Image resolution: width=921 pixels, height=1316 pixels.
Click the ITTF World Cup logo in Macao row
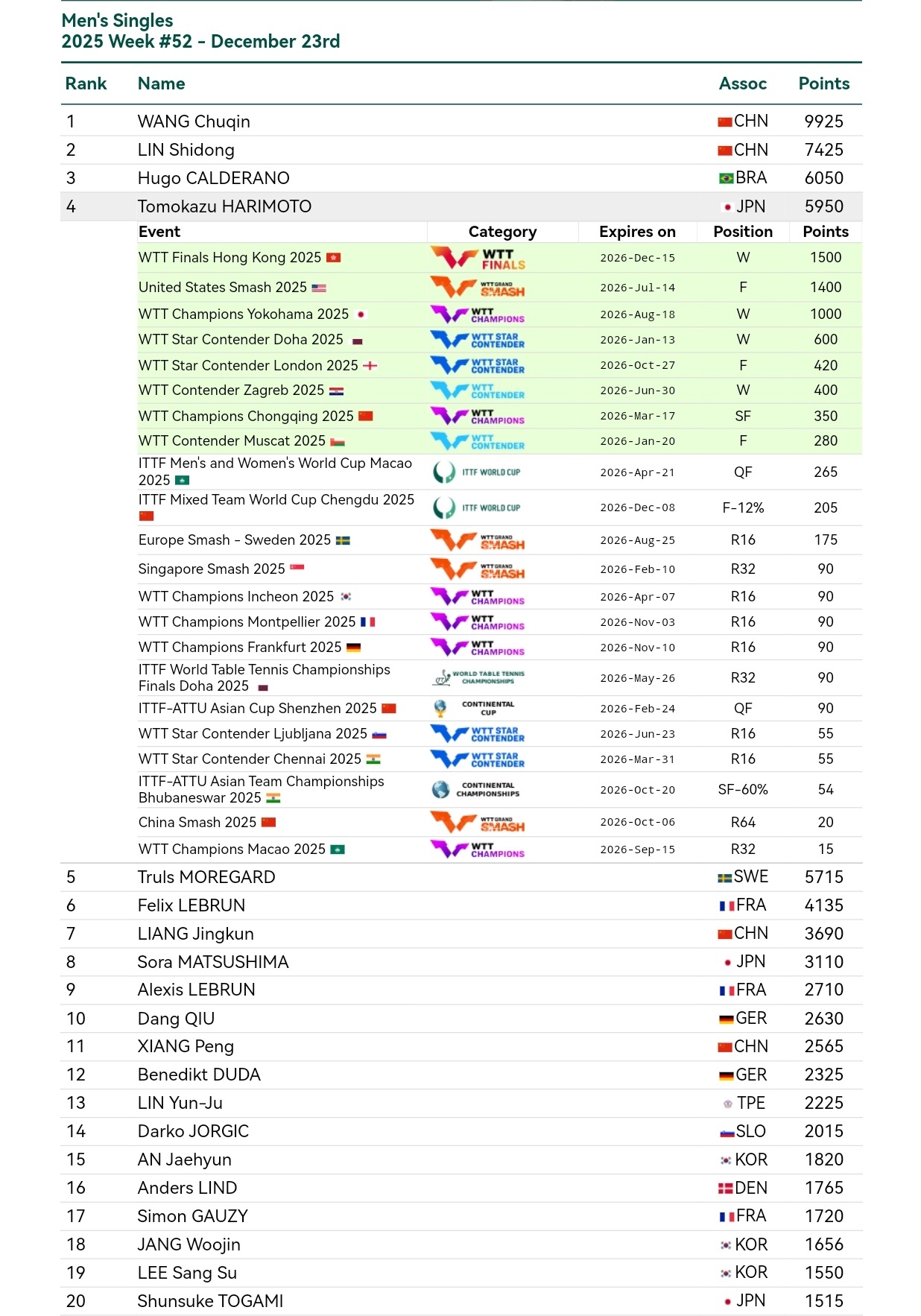477,472
